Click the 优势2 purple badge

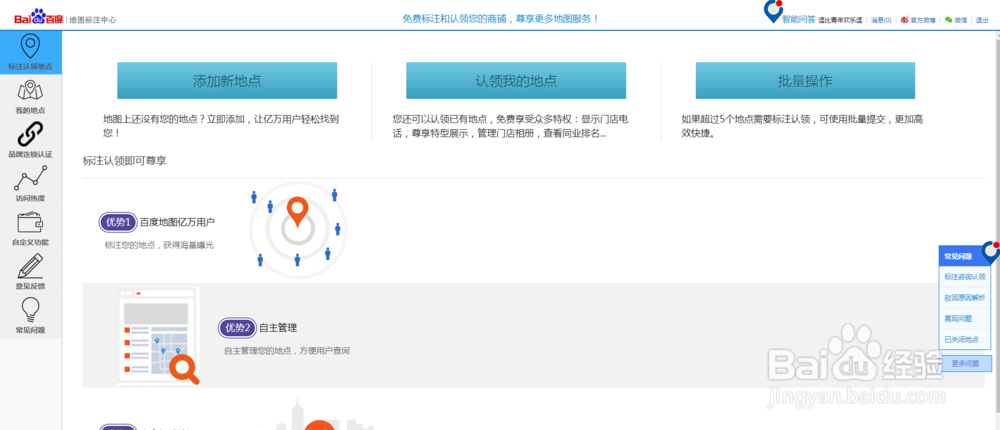[x=237, y=328]
